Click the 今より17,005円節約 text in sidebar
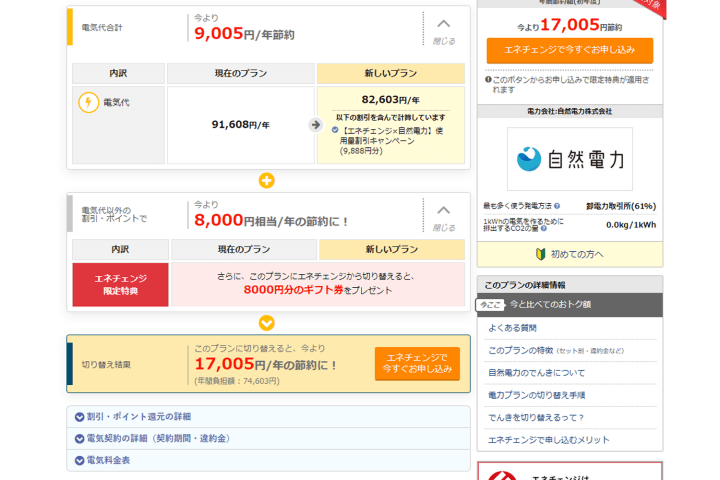 570,25
